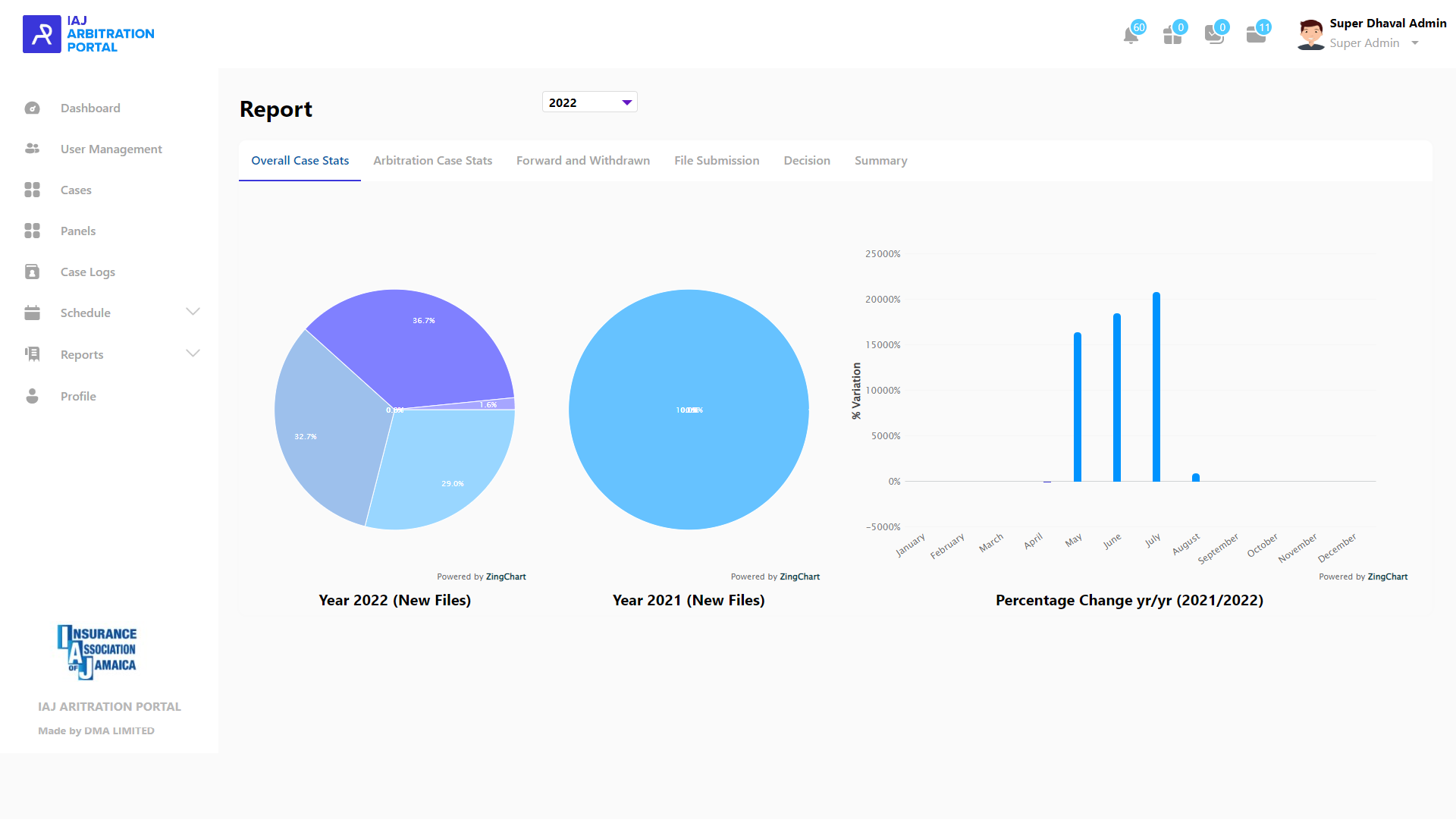Open the Forward and Withdrawn tab

[x=582, y=161]
